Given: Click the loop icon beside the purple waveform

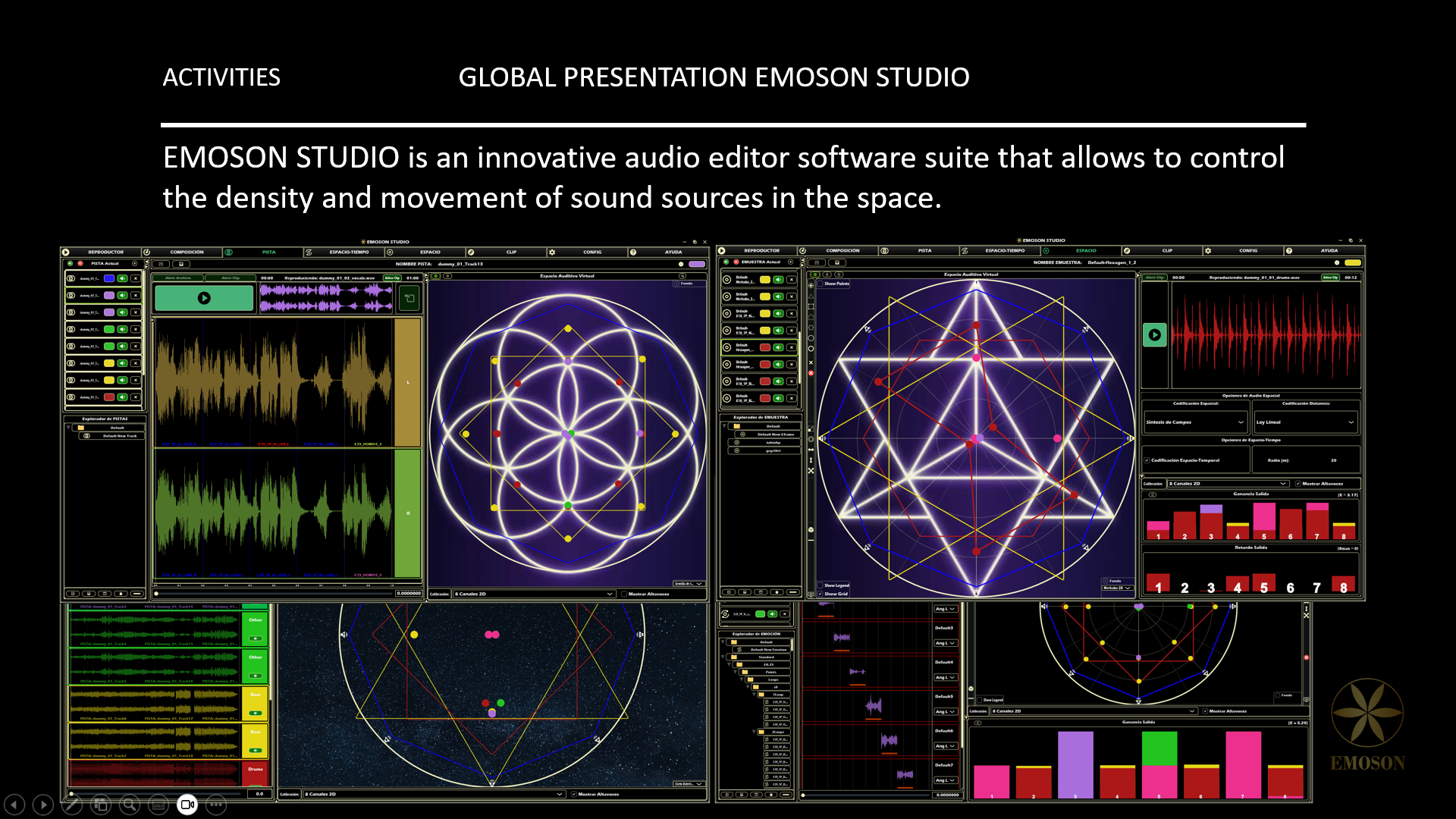Looking at the screenshot, I should (x=409, y=298).
